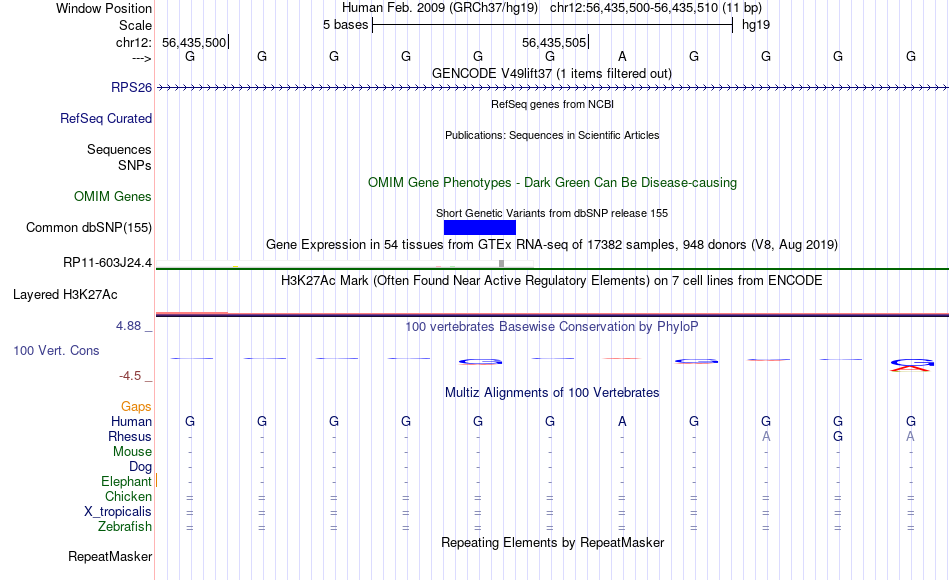Viewport: 950px width, 580px height.
Task: Click RefSeq genes from NCBI title
Action: click(552, 104)
